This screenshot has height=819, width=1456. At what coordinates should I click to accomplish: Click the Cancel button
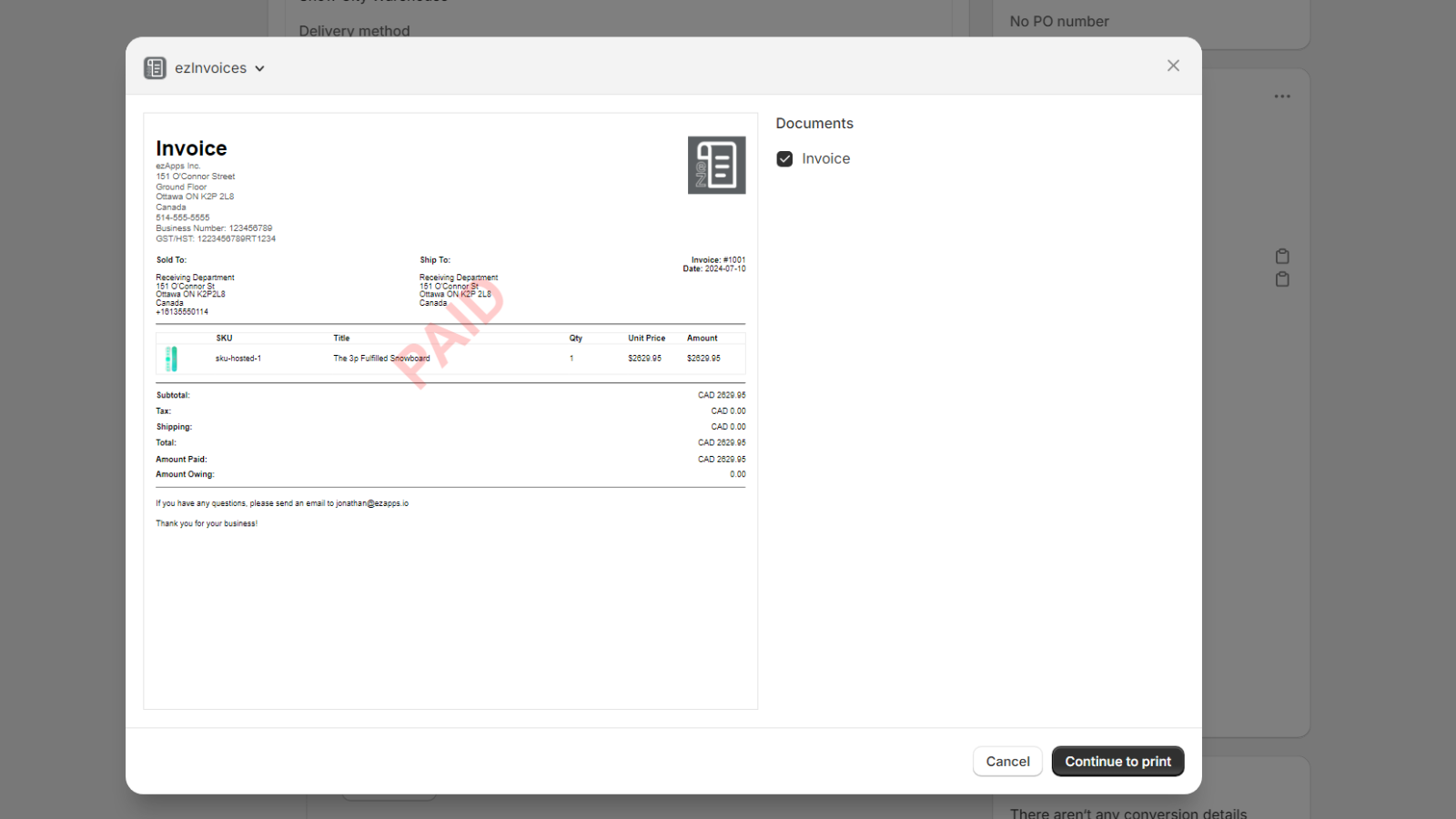tap(1007, 761)
